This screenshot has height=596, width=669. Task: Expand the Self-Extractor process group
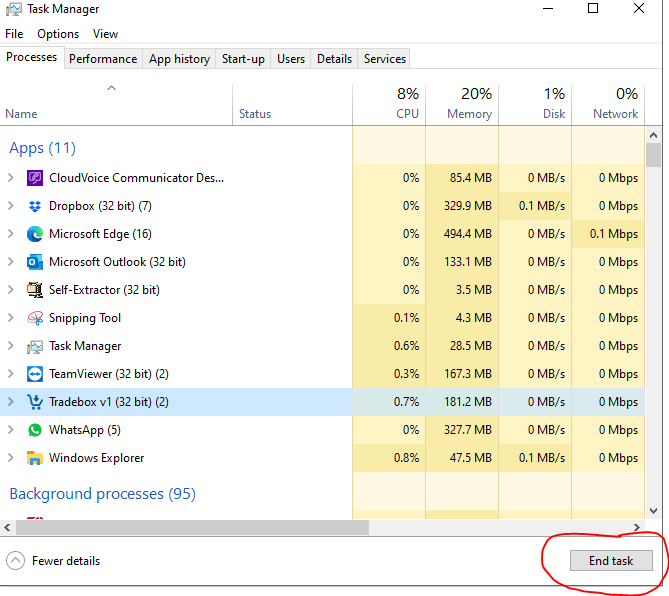(11, 290)
